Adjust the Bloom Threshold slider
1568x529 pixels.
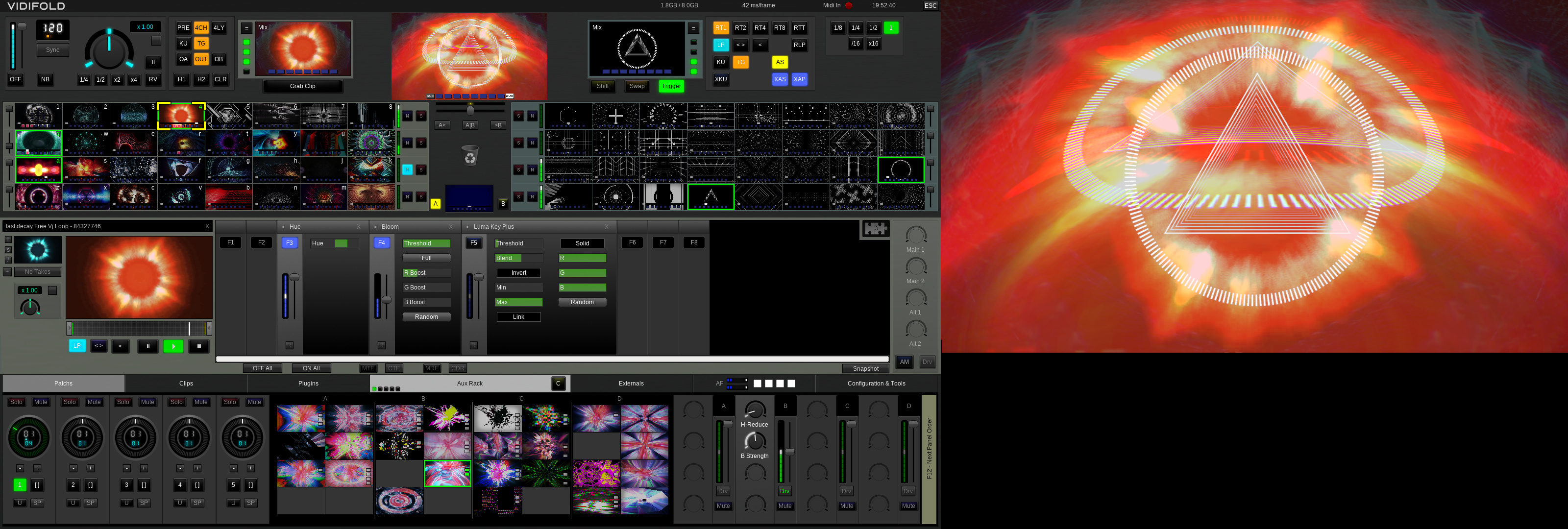427,243
